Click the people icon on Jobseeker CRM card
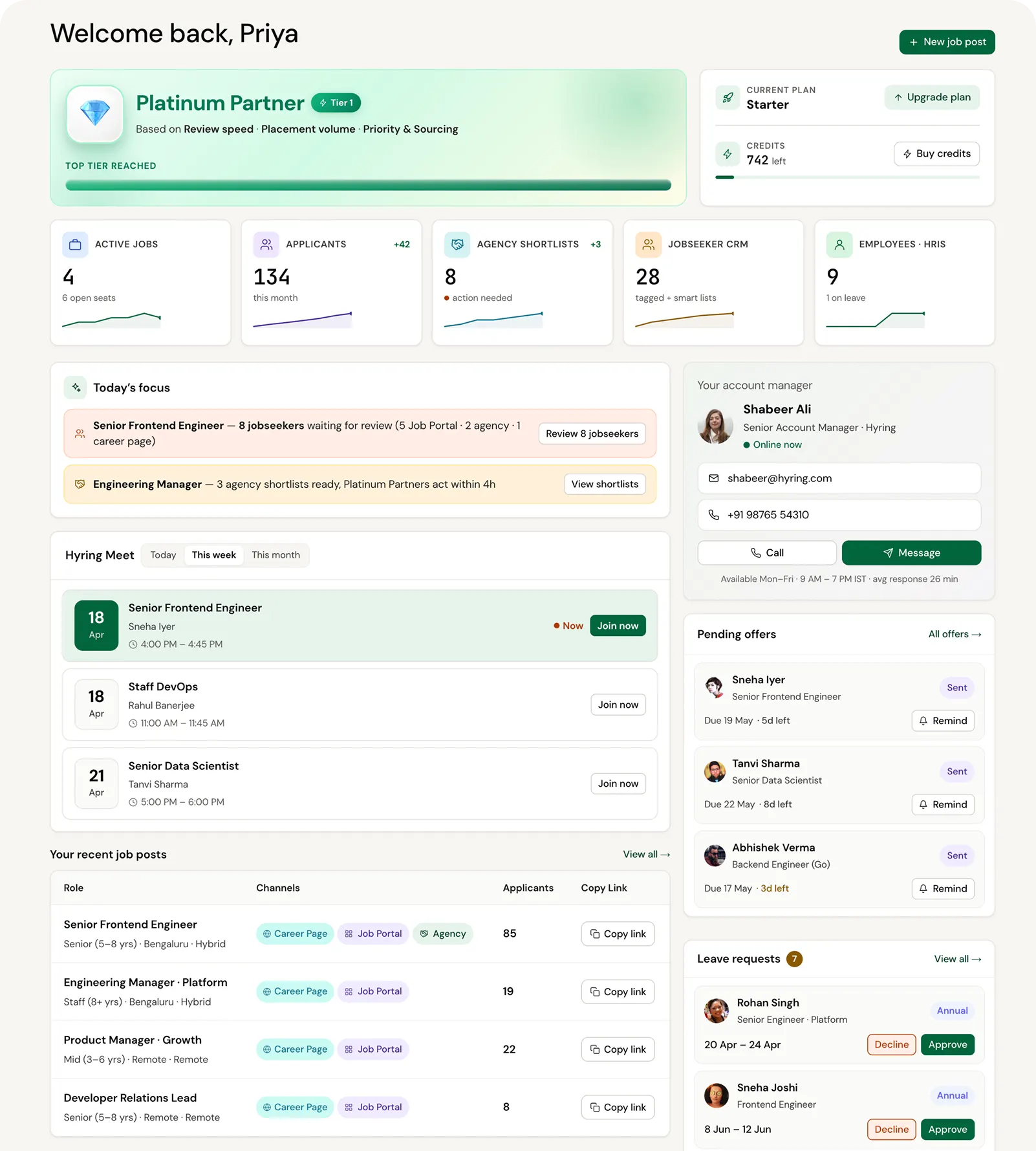This screenshot has width=1036, height=1151. (649, 245)
